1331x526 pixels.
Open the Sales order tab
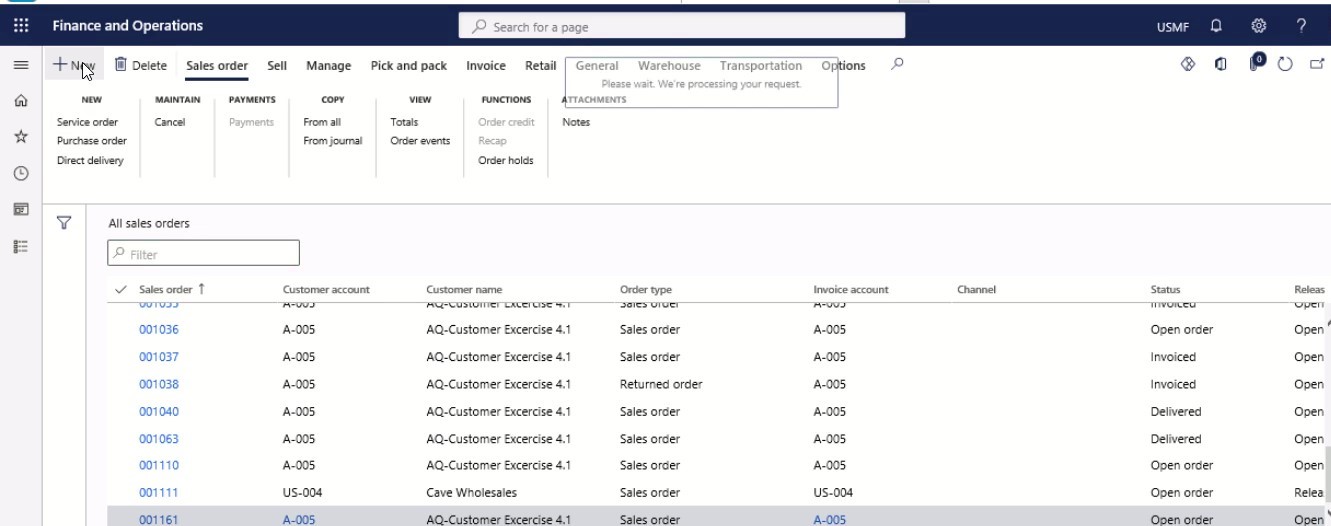click(x=217, y=66)
